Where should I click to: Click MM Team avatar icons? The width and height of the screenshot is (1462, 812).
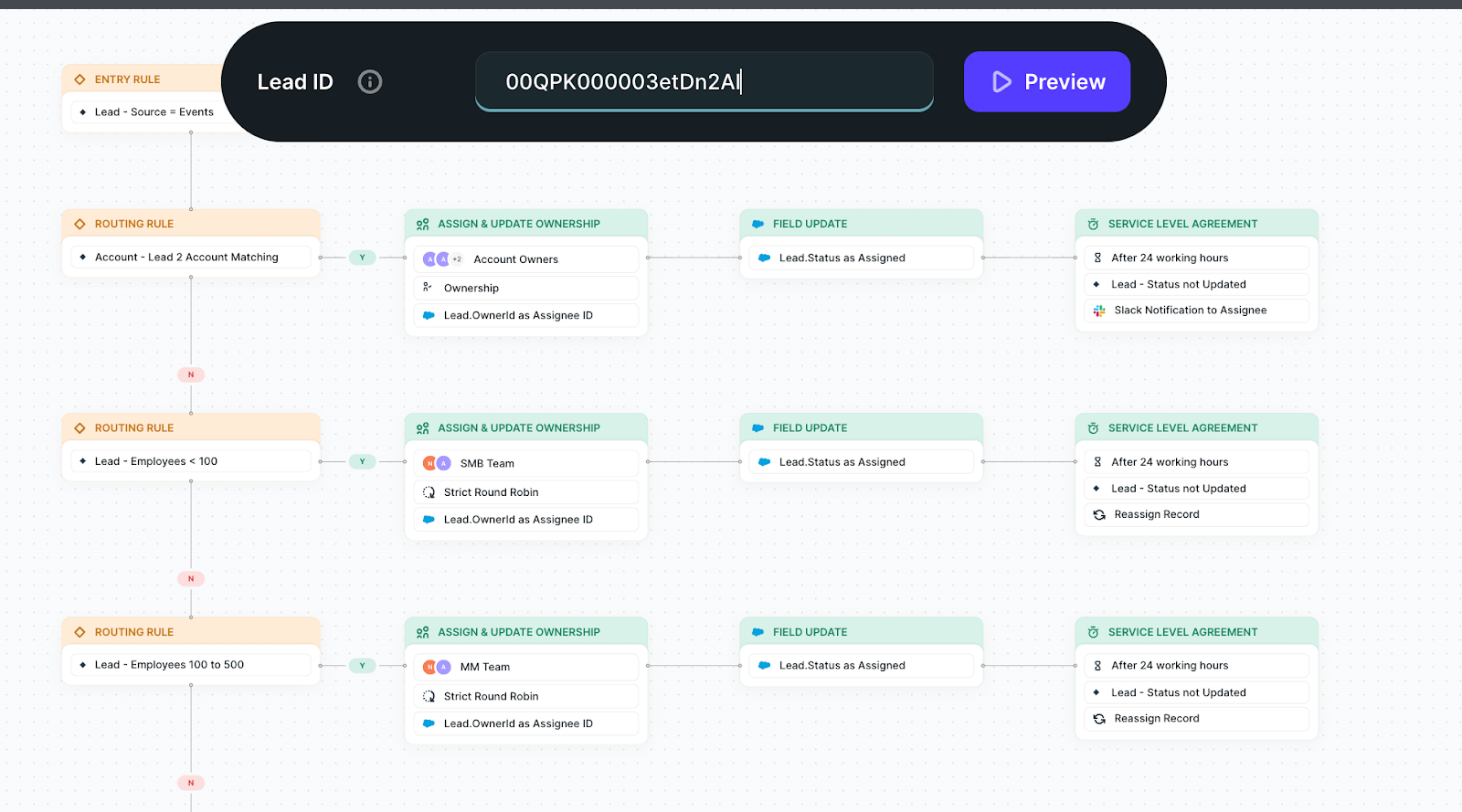tap(437, 667)
